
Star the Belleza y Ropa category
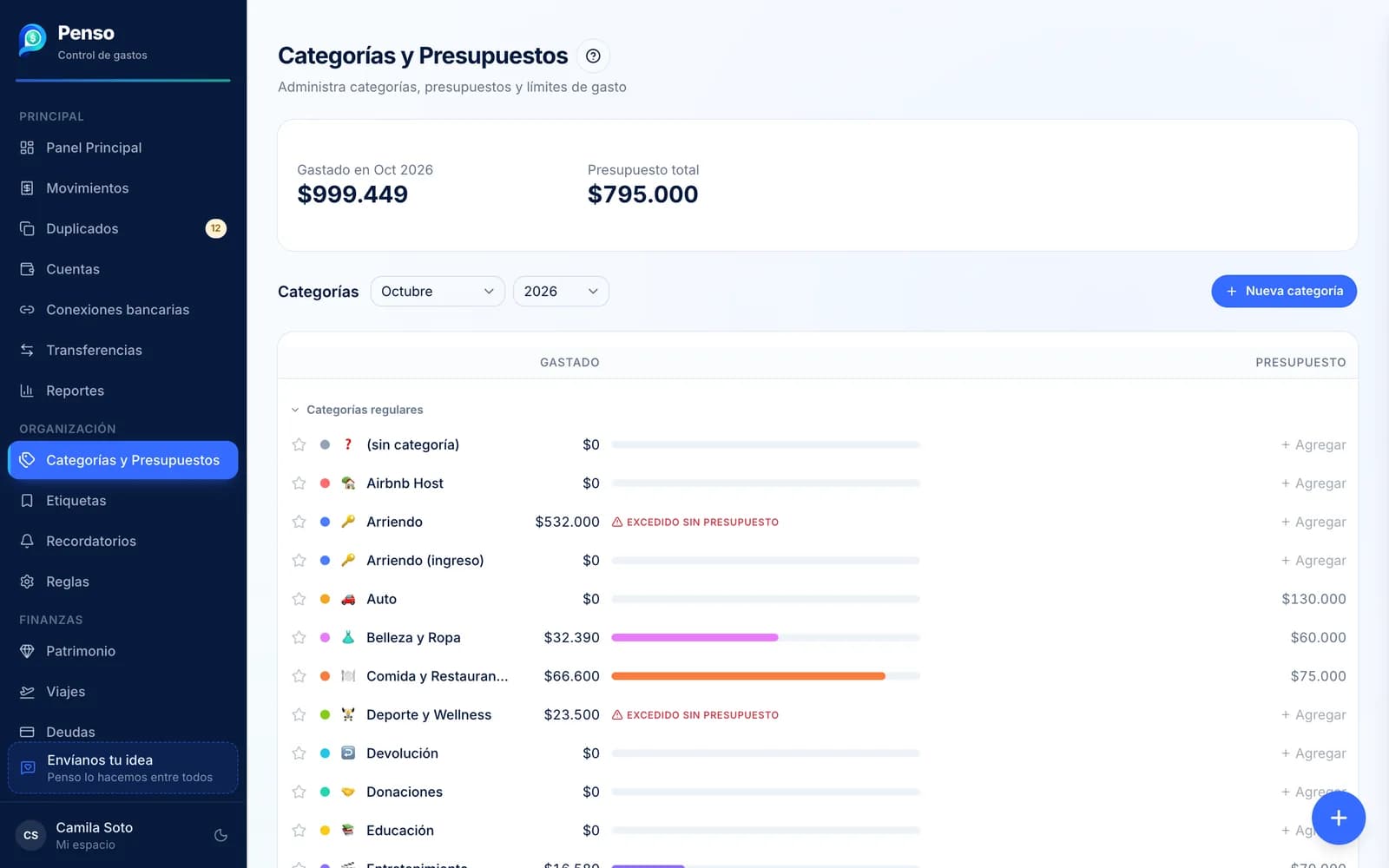coord(299,637)
